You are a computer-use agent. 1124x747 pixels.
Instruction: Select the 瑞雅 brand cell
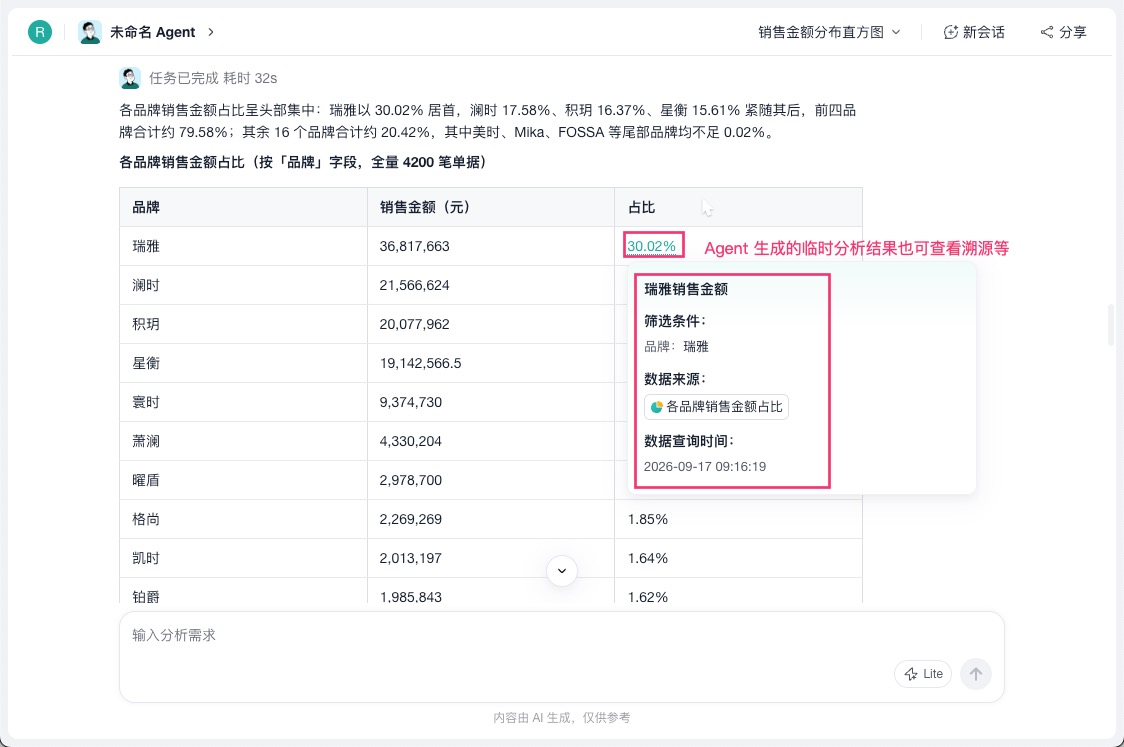pyautogui.click(x=244, y=246)
